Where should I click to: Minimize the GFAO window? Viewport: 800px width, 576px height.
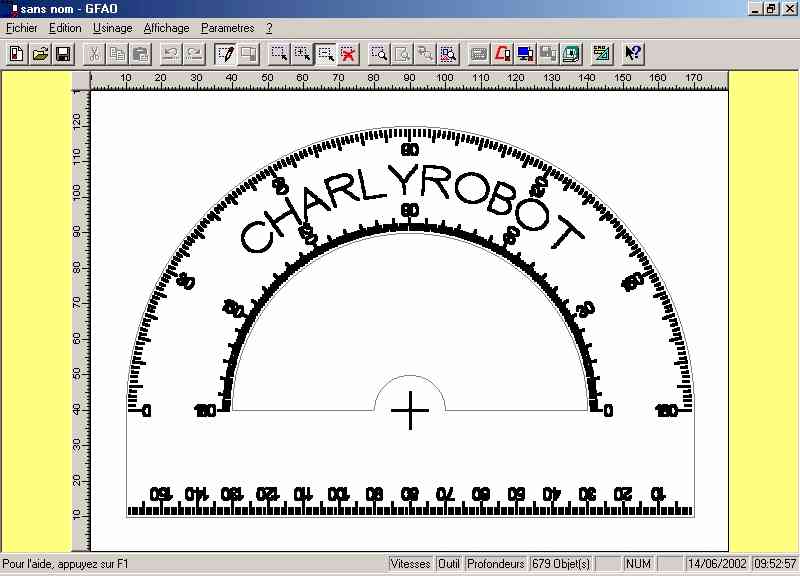point(756,9)
